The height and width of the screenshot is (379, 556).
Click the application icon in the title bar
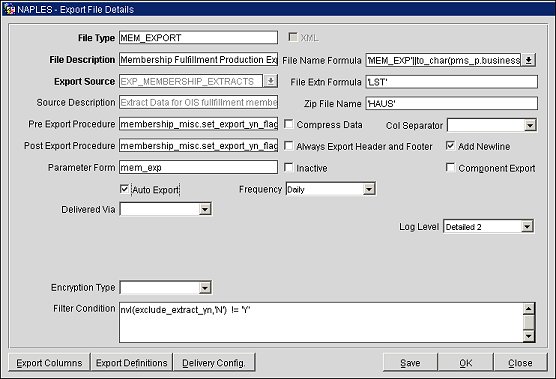[x=10, y=9]
